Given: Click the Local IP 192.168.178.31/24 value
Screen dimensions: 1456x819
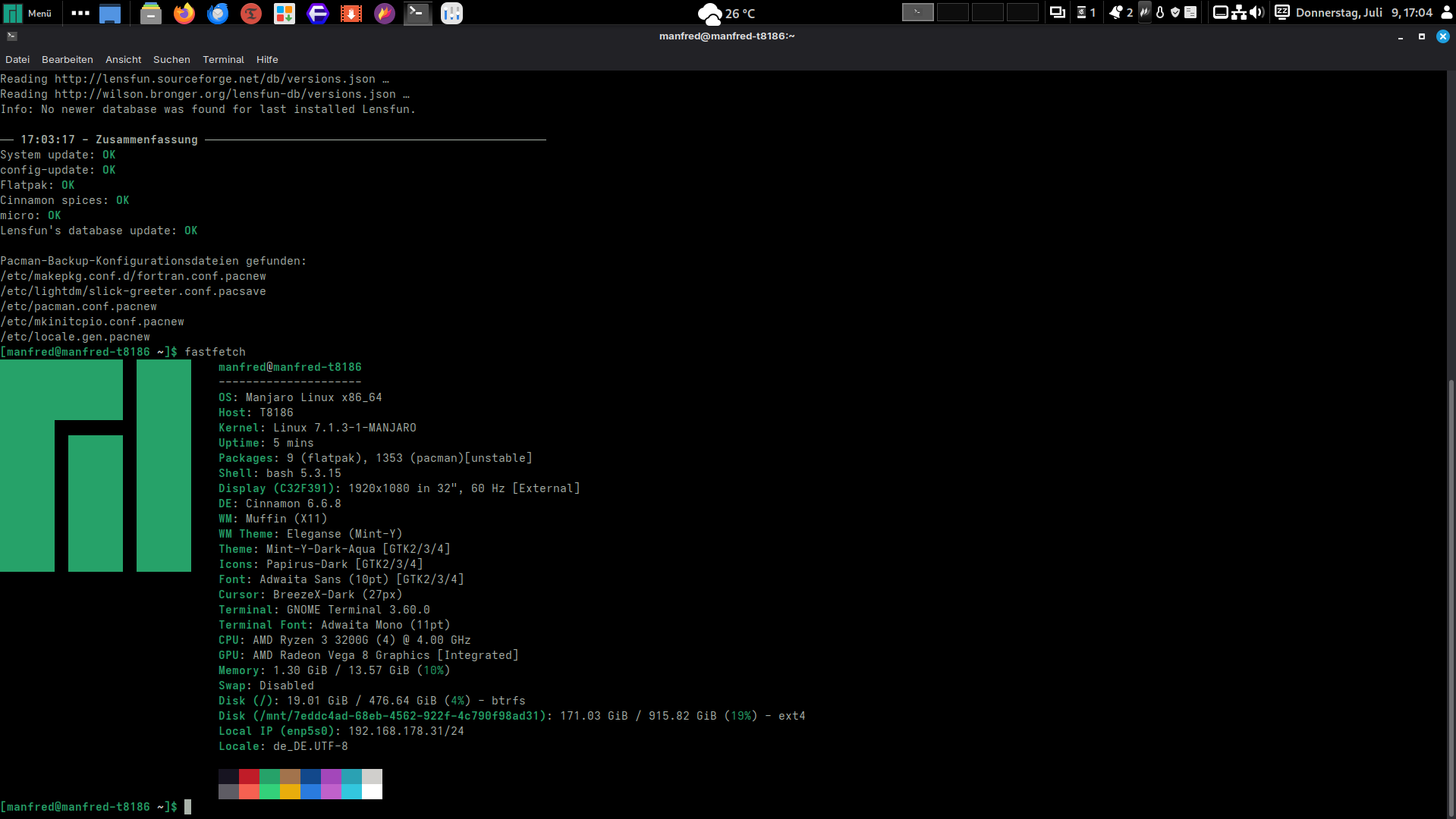Looking at the screenshot, I should click(x=406, y=731).
